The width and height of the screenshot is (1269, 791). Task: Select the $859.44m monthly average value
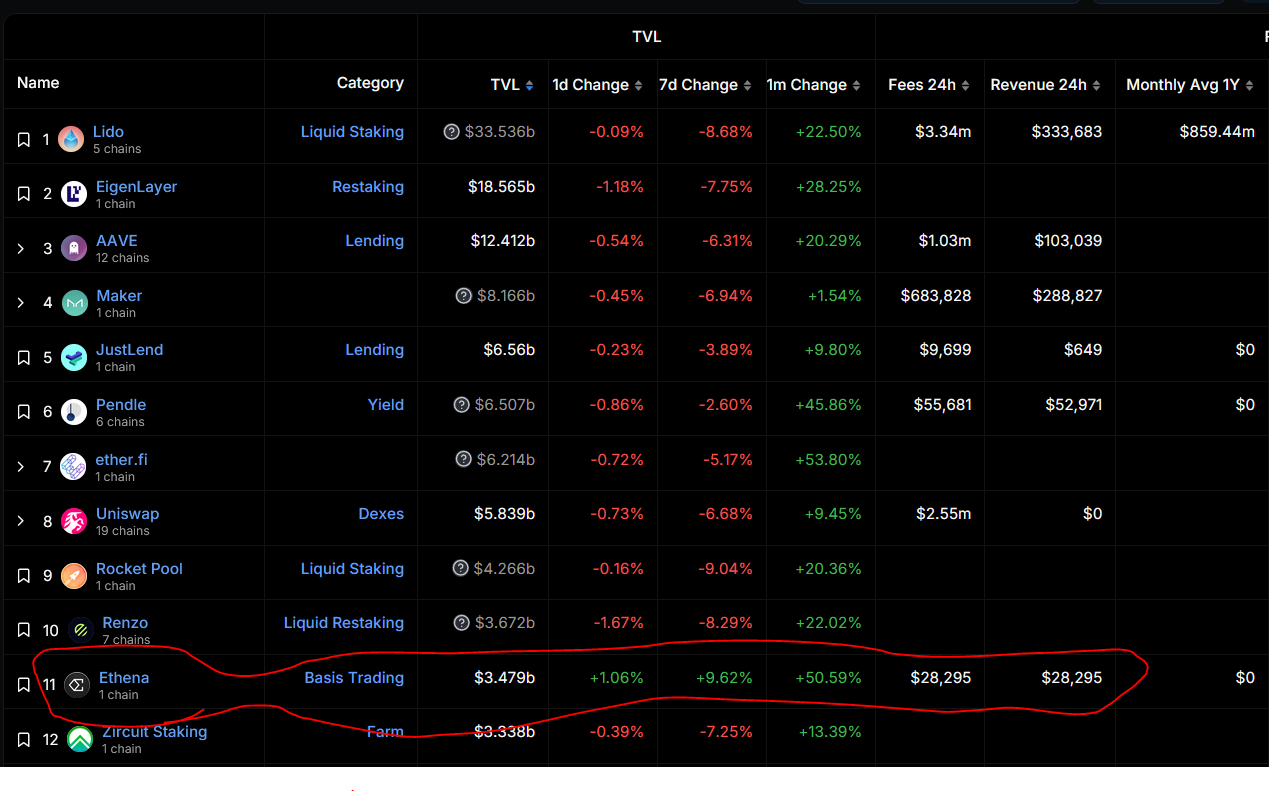click(1217, 132)
